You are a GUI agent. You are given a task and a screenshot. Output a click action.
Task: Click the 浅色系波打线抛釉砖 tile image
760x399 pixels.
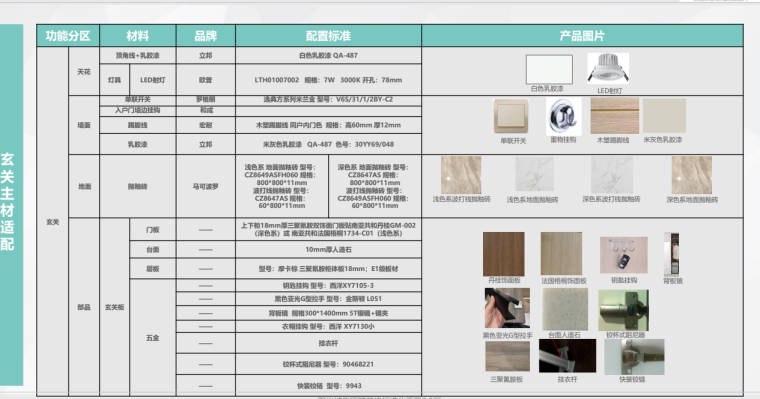tap(461, 175)
